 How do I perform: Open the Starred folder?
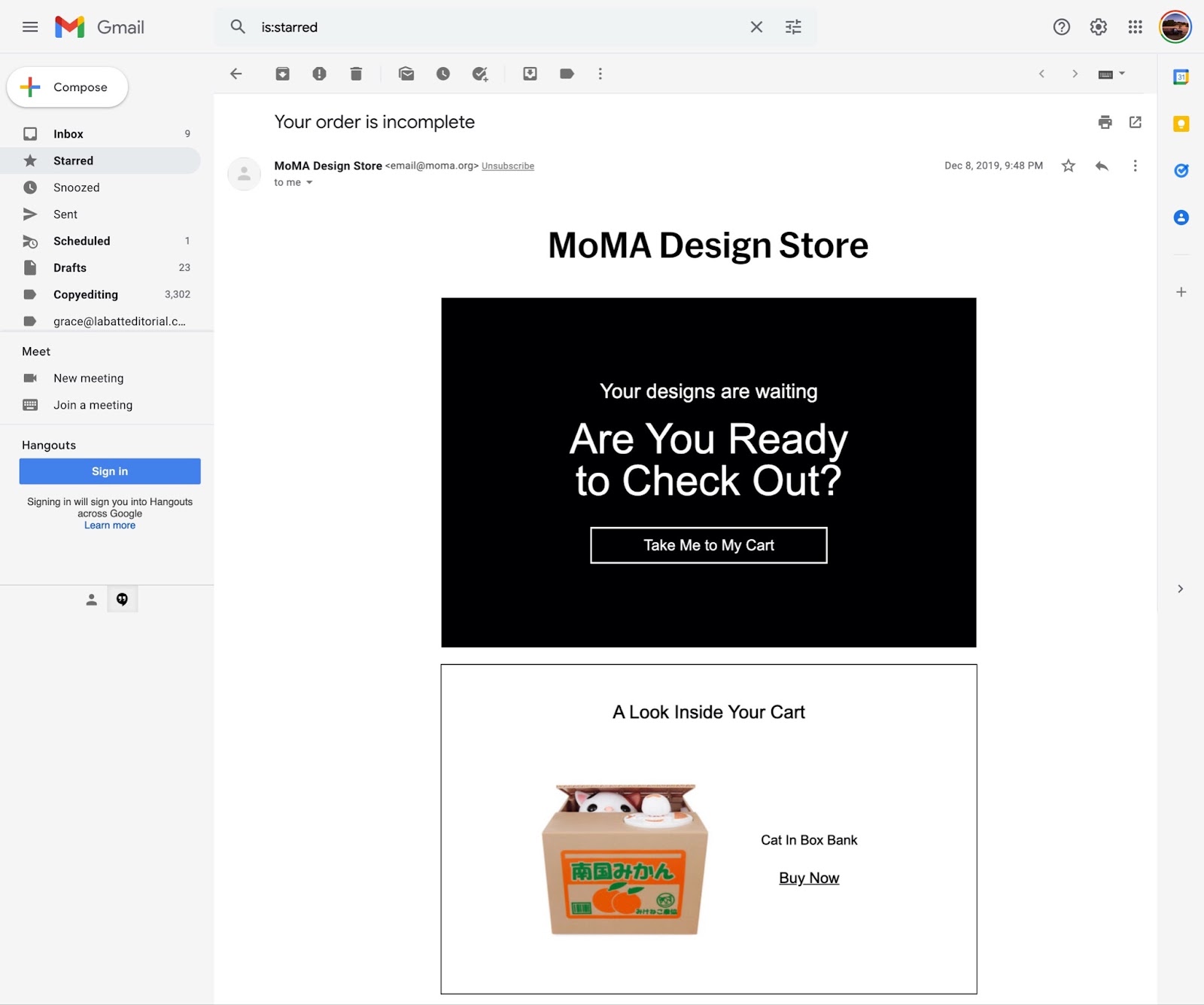(x=100, y=160)
